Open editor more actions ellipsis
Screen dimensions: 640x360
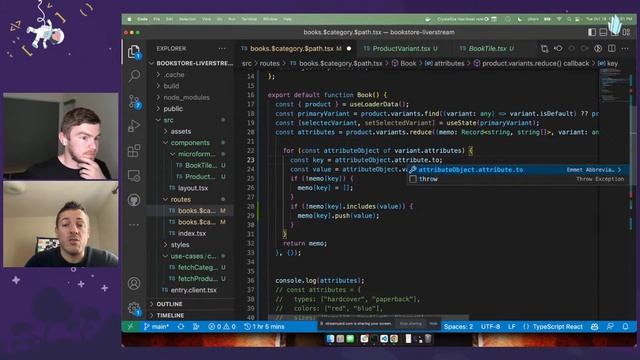(x=625, y=49)
